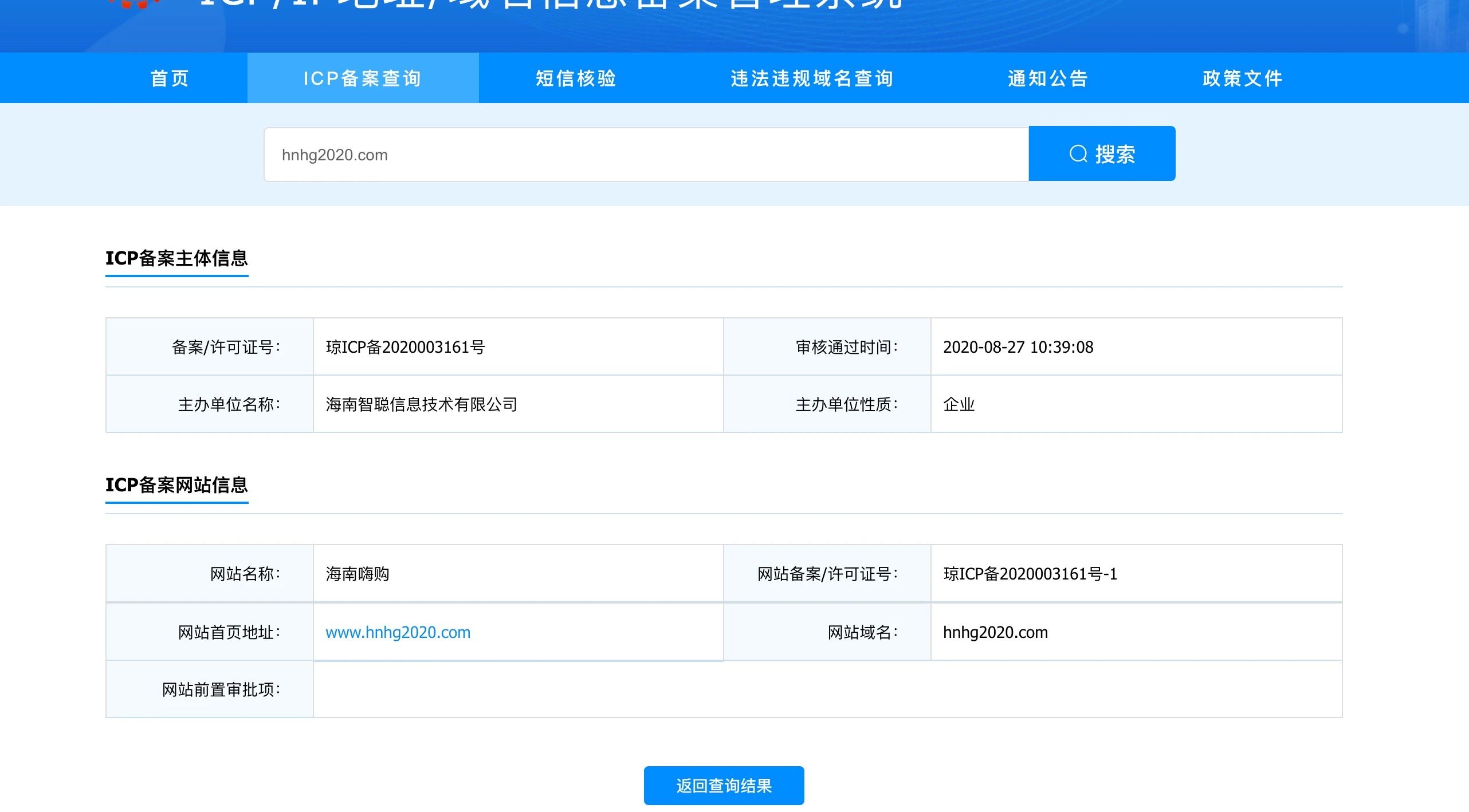
Task: Click the blue 搜索 button
Action: 1102,153
